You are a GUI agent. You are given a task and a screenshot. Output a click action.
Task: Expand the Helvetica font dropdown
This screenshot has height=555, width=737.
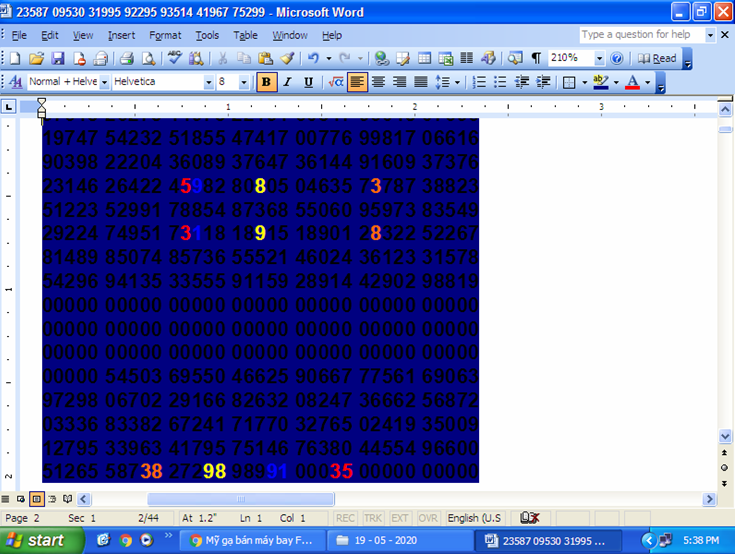pyautogui.click(x=209, y=83)
